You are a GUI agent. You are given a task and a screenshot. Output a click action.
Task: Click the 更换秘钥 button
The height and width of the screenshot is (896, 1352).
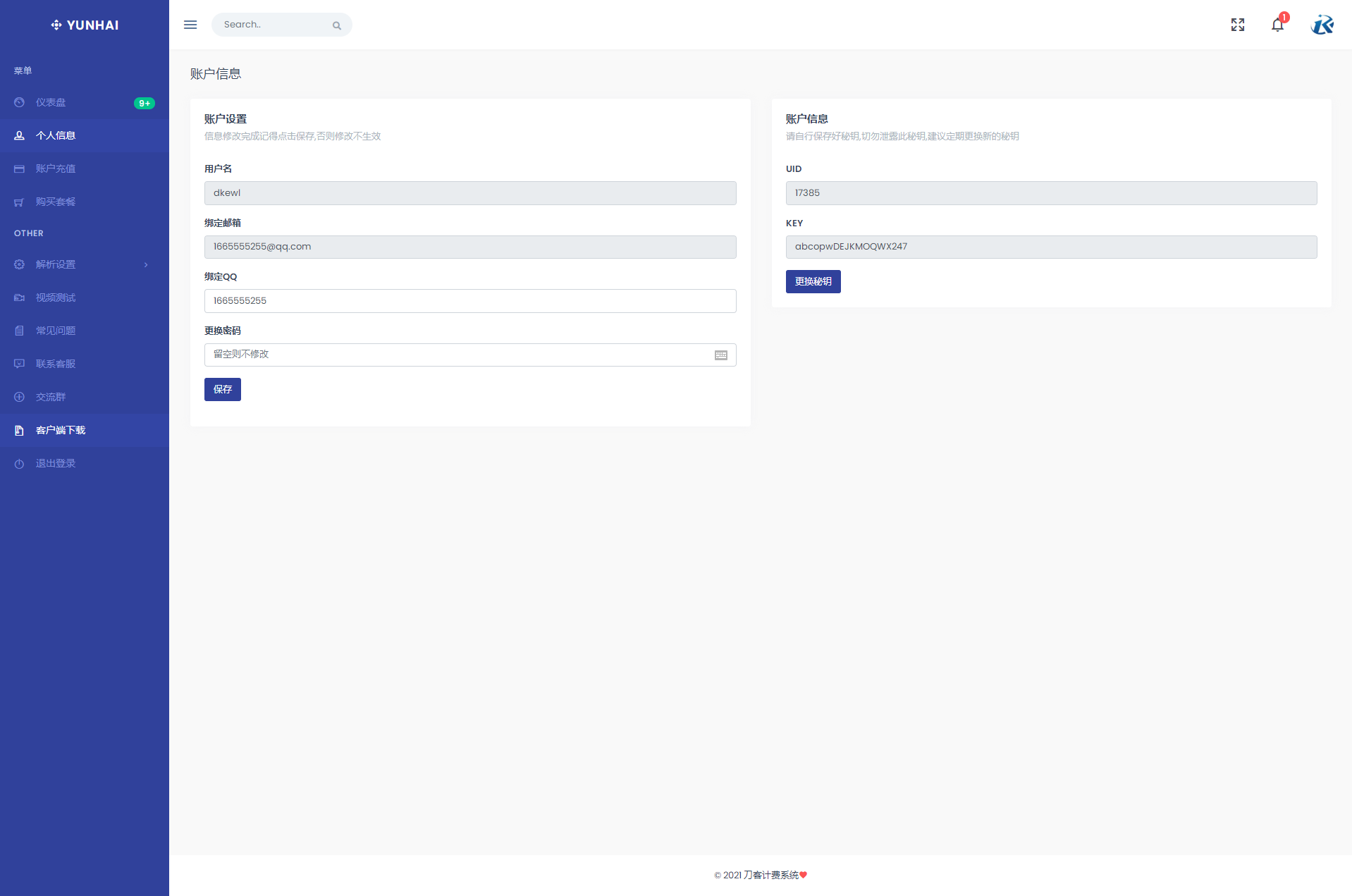click(813, 281)
